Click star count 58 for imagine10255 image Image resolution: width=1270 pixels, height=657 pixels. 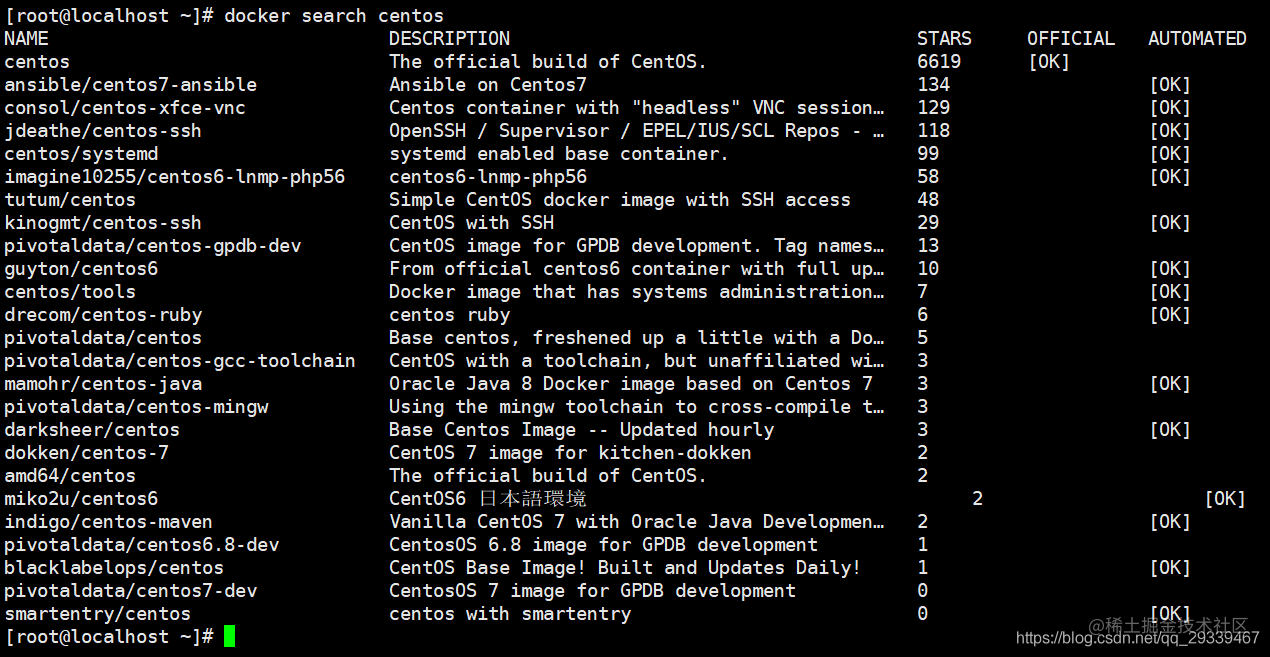[x=928, y=177]
